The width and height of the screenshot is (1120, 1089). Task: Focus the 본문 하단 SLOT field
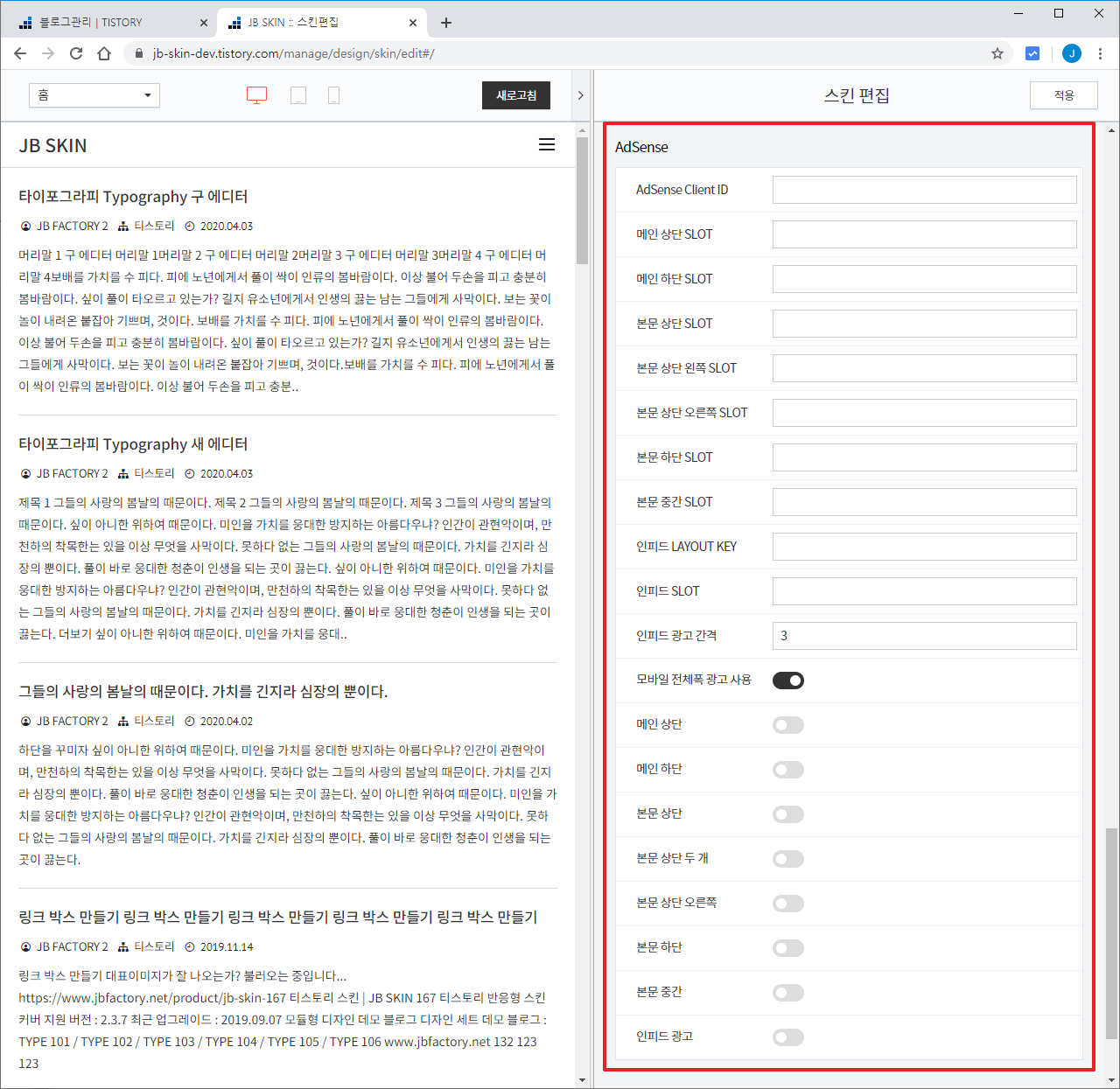pos(925,457)
